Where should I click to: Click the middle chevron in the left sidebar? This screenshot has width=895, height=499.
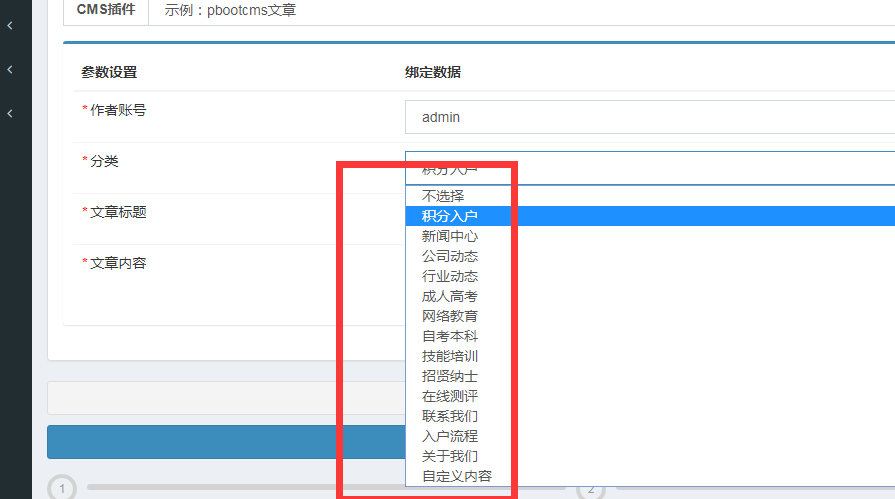10,69
